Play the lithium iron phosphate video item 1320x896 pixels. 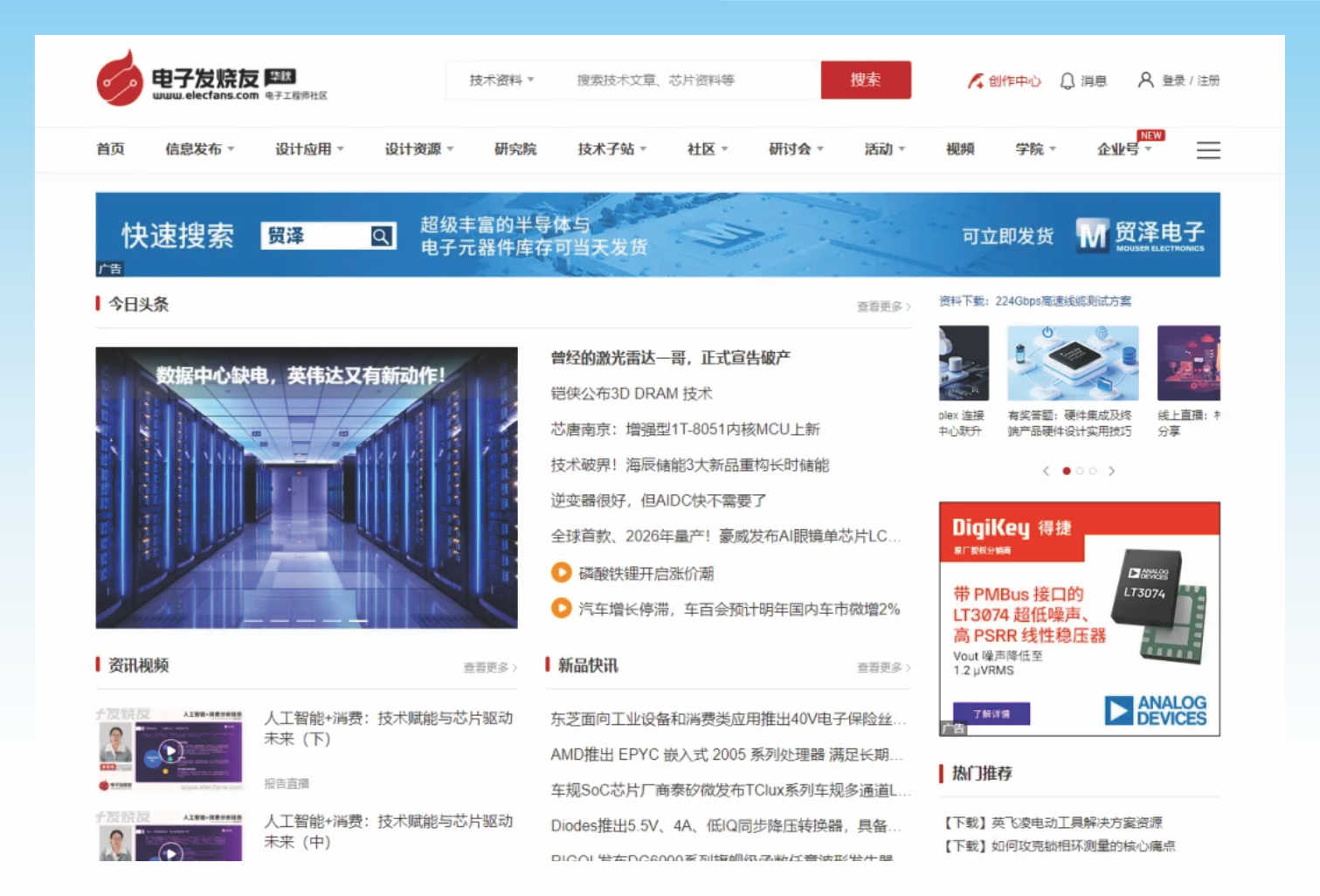(x=561, y=573)
